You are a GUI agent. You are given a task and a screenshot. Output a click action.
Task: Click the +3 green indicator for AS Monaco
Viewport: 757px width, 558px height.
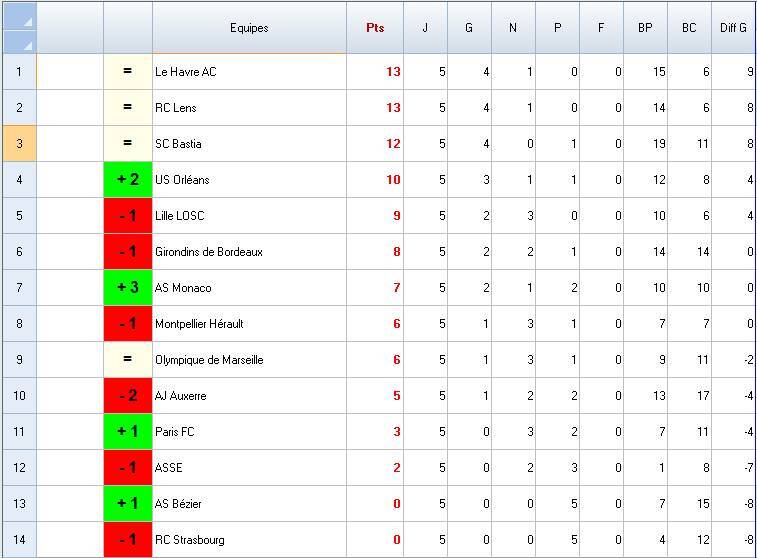coord(127,288)
